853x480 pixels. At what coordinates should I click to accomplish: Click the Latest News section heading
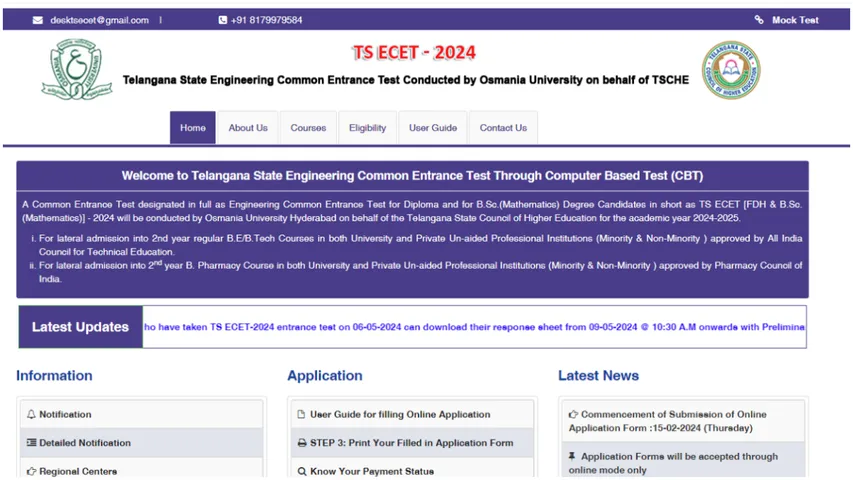click(598, 376)
